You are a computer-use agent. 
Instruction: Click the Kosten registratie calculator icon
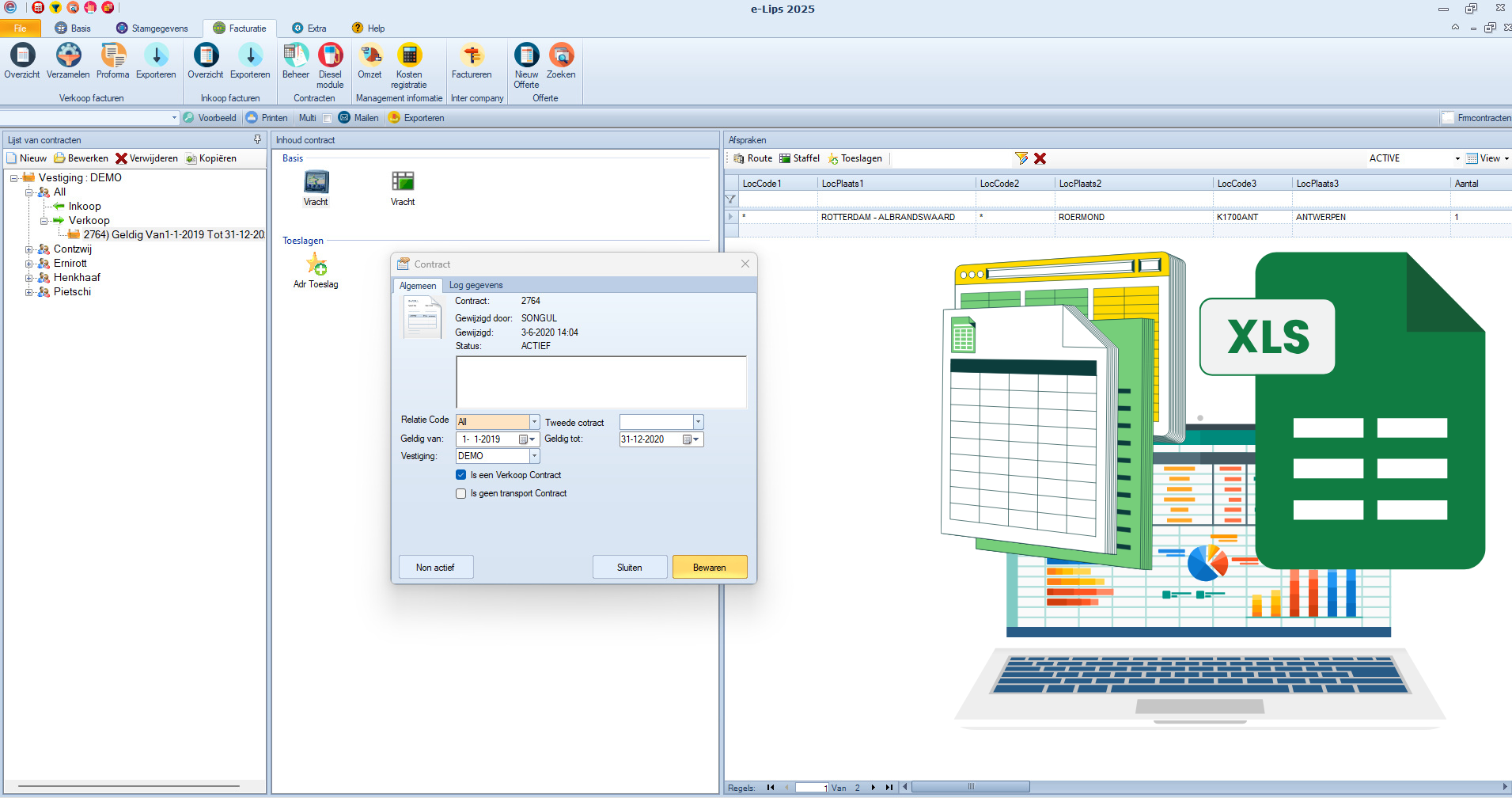tap(409, 56)
